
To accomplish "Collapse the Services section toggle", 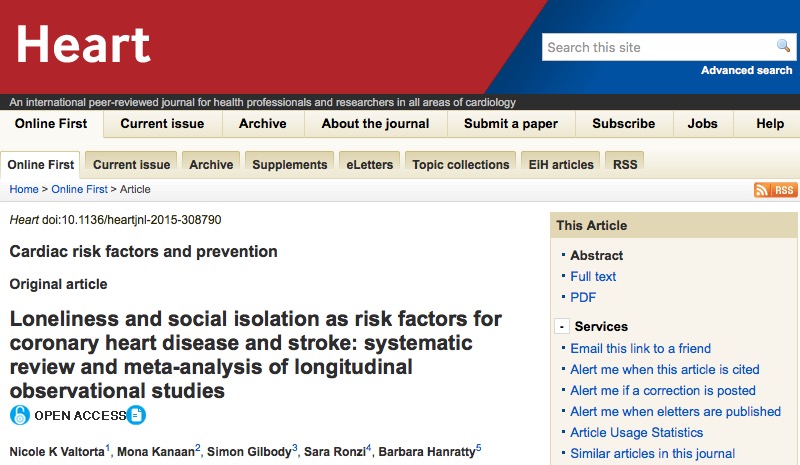I will point(562,326).
